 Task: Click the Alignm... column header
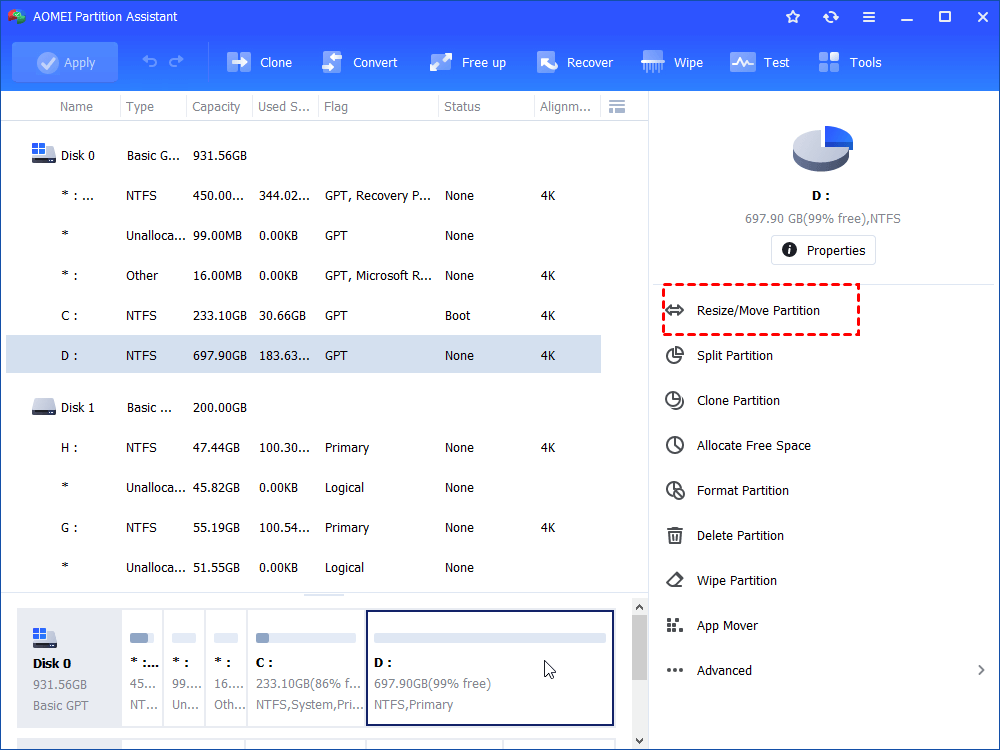[x=567, y=107]
